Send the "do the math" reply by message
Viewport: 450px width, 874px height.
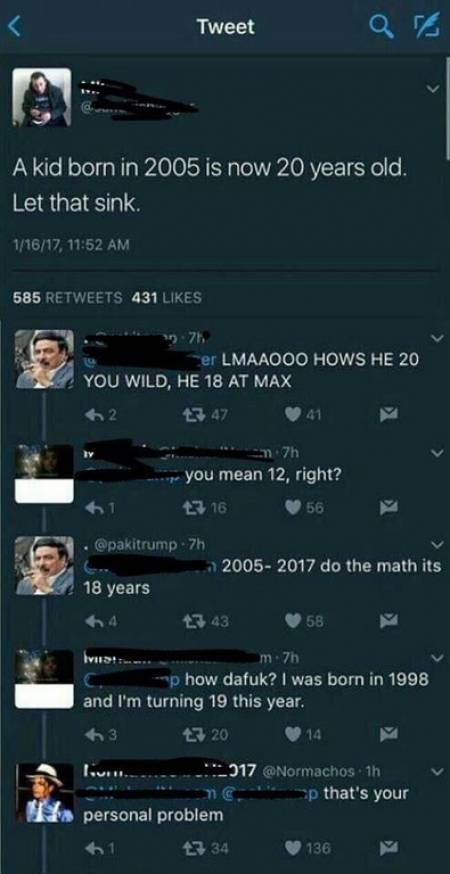point(388,620)
